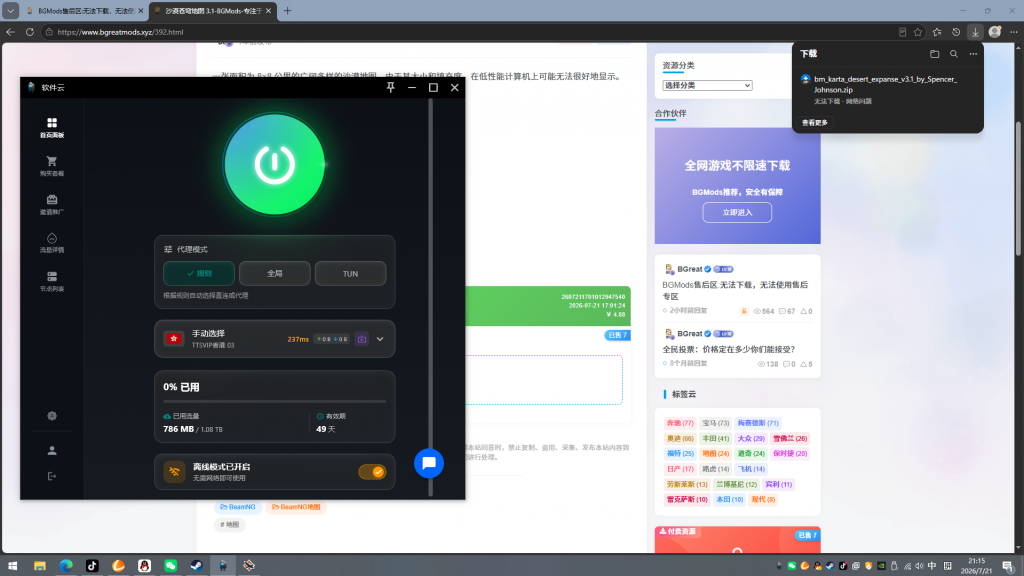Open QQ penguin app in the taskbar
Viewport: 1024px width, 576px height.
(144, 566)
